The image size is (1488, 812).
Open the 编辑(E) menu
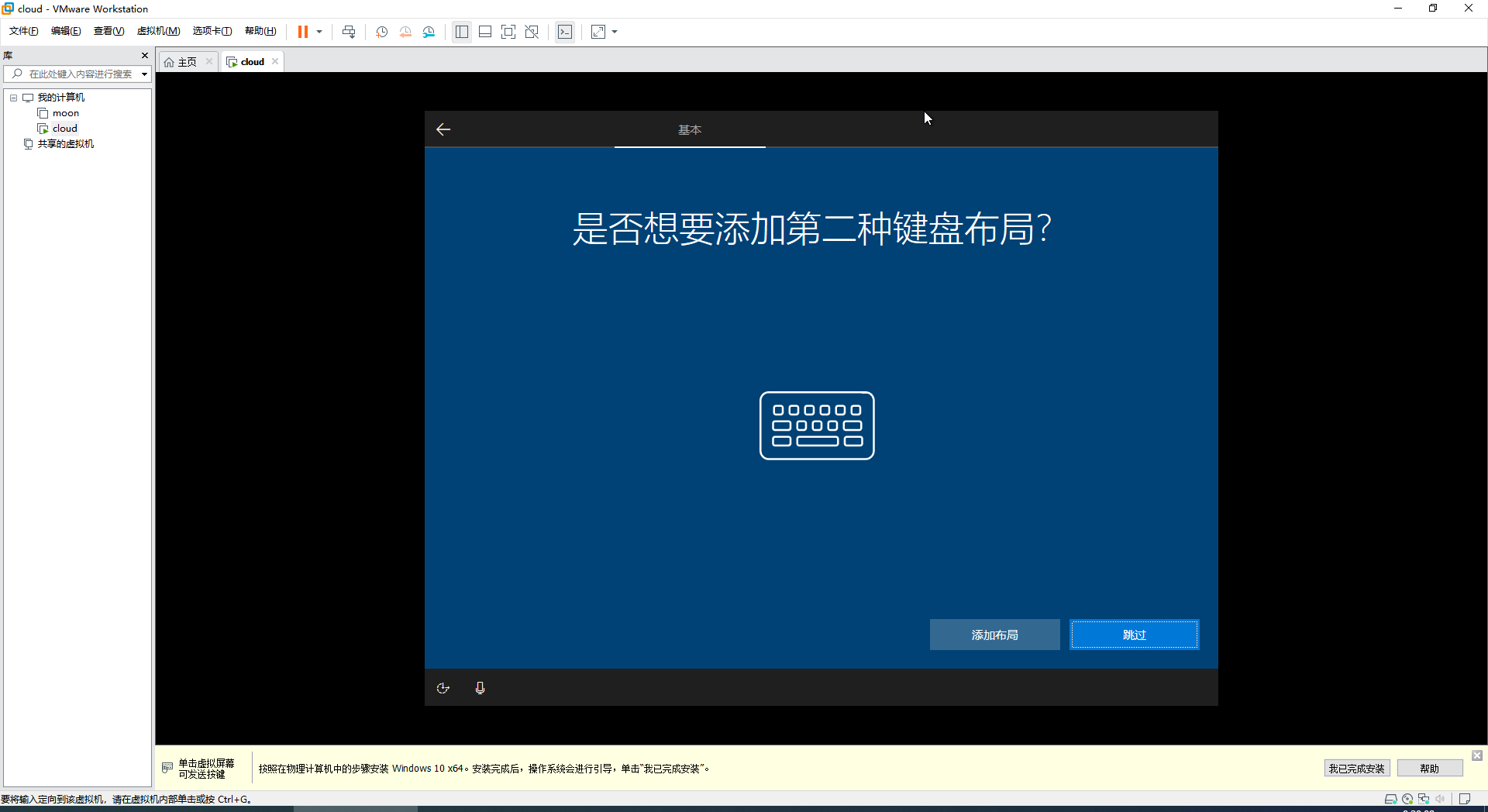tap(66, 31)
